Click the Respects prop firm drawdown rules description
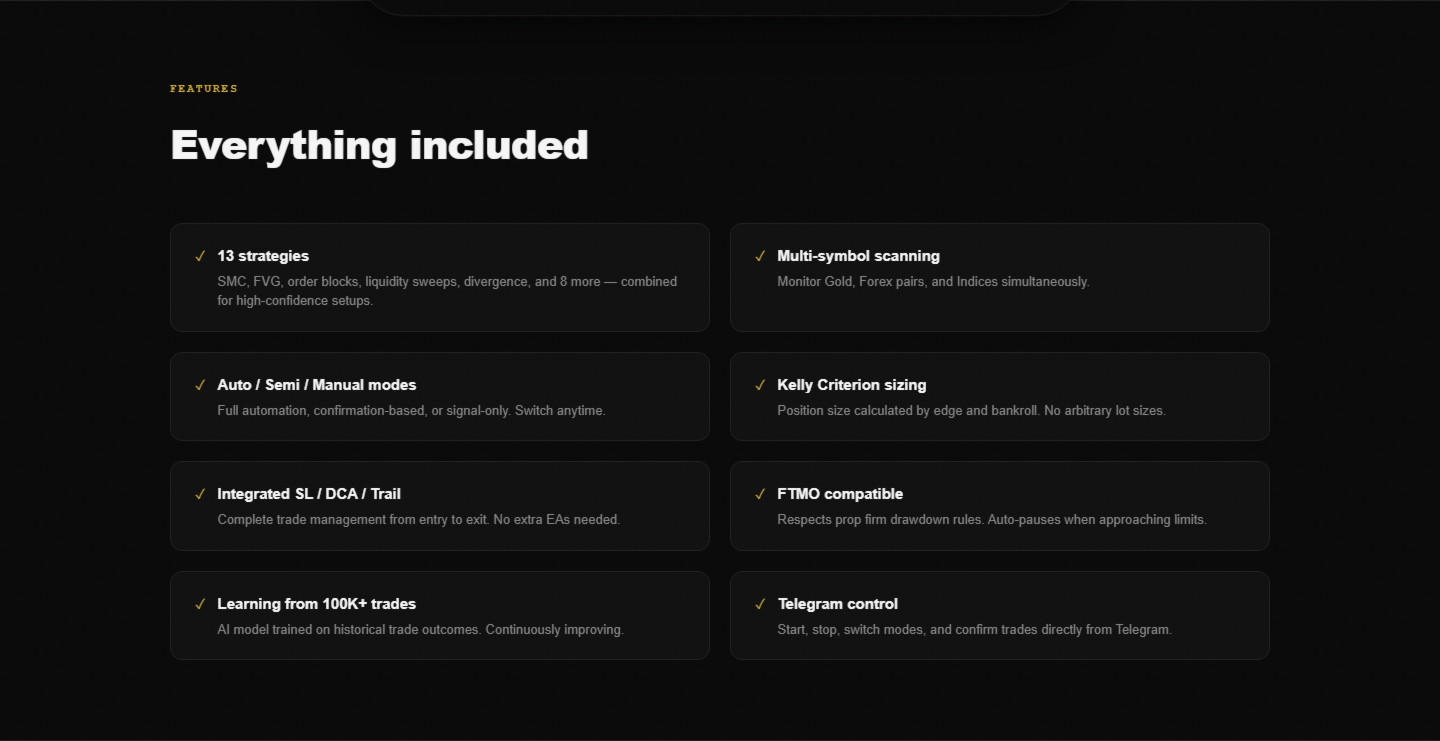 [991, 520]
